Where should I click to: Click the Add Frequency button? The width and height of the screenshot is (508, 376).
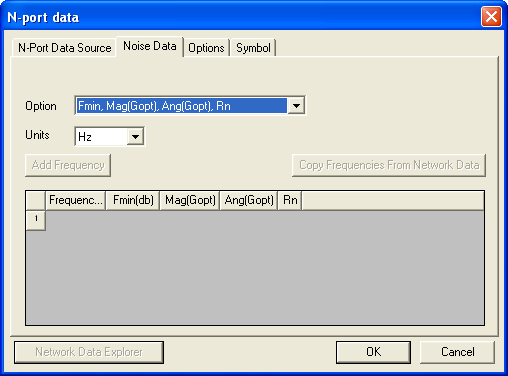(68, 165)
